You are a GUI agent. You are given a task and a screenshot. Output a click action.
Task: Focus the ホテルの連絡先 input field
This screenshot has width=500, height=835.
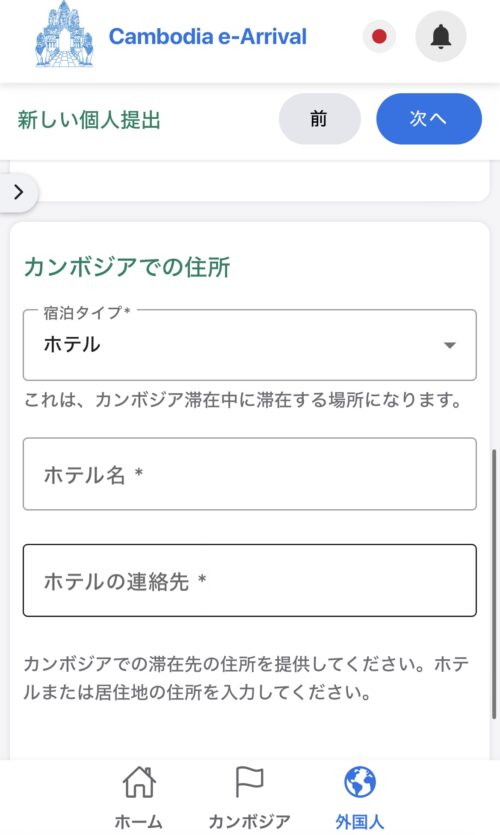(250, 580)
